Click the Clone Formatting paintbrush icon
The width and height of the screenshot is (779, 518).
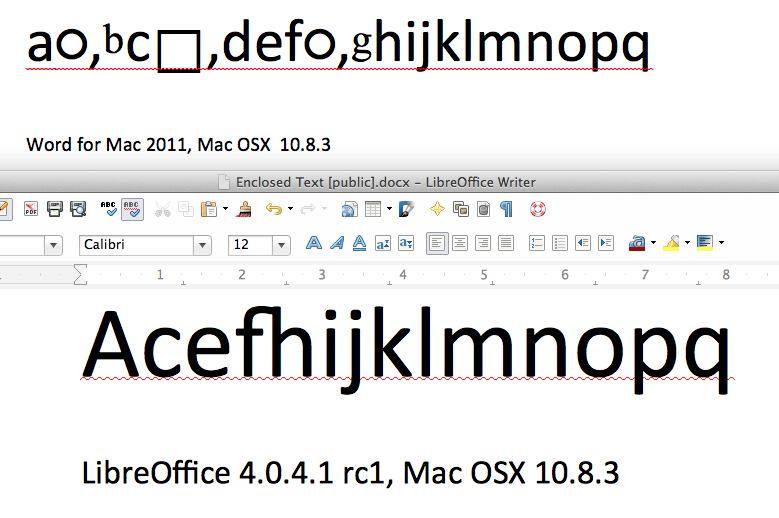tap(244, 209)
